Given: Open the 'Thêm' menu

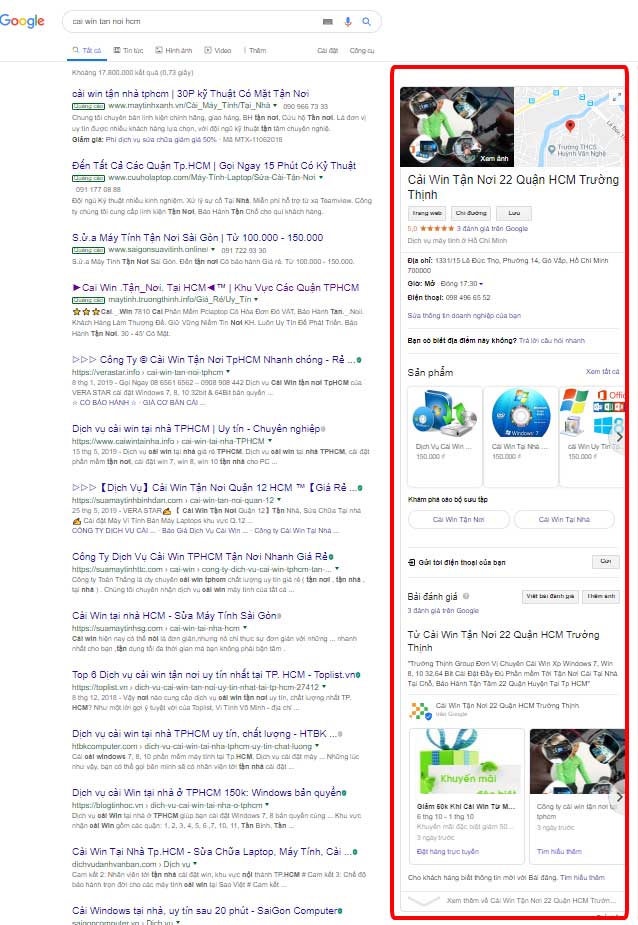Looking at the screenshot, I should coord(255,51).
